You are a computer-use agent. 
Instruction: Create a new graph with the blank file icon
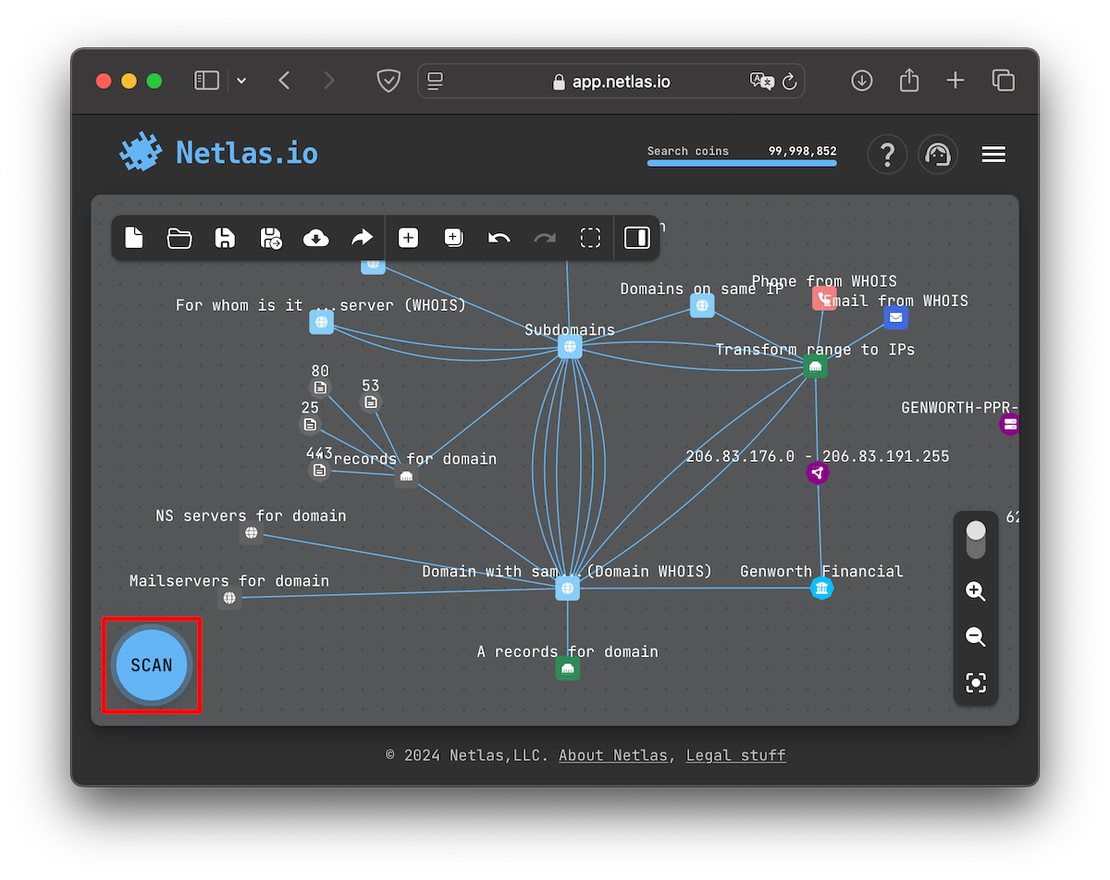pos(134,238)
